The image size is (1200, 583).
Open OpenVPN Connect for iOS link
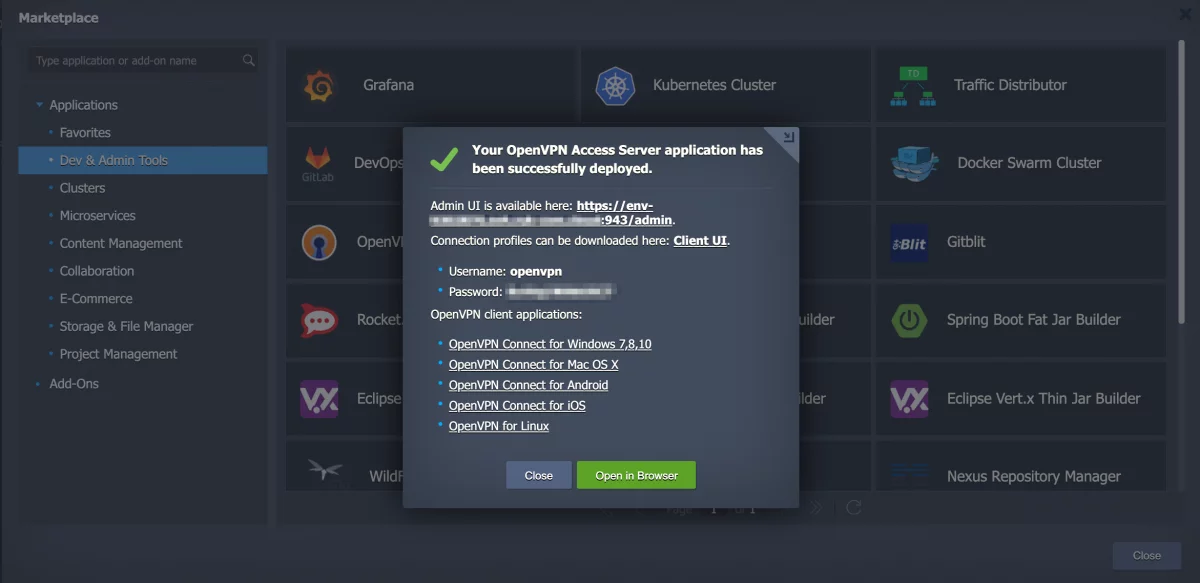tap(517, 406)
